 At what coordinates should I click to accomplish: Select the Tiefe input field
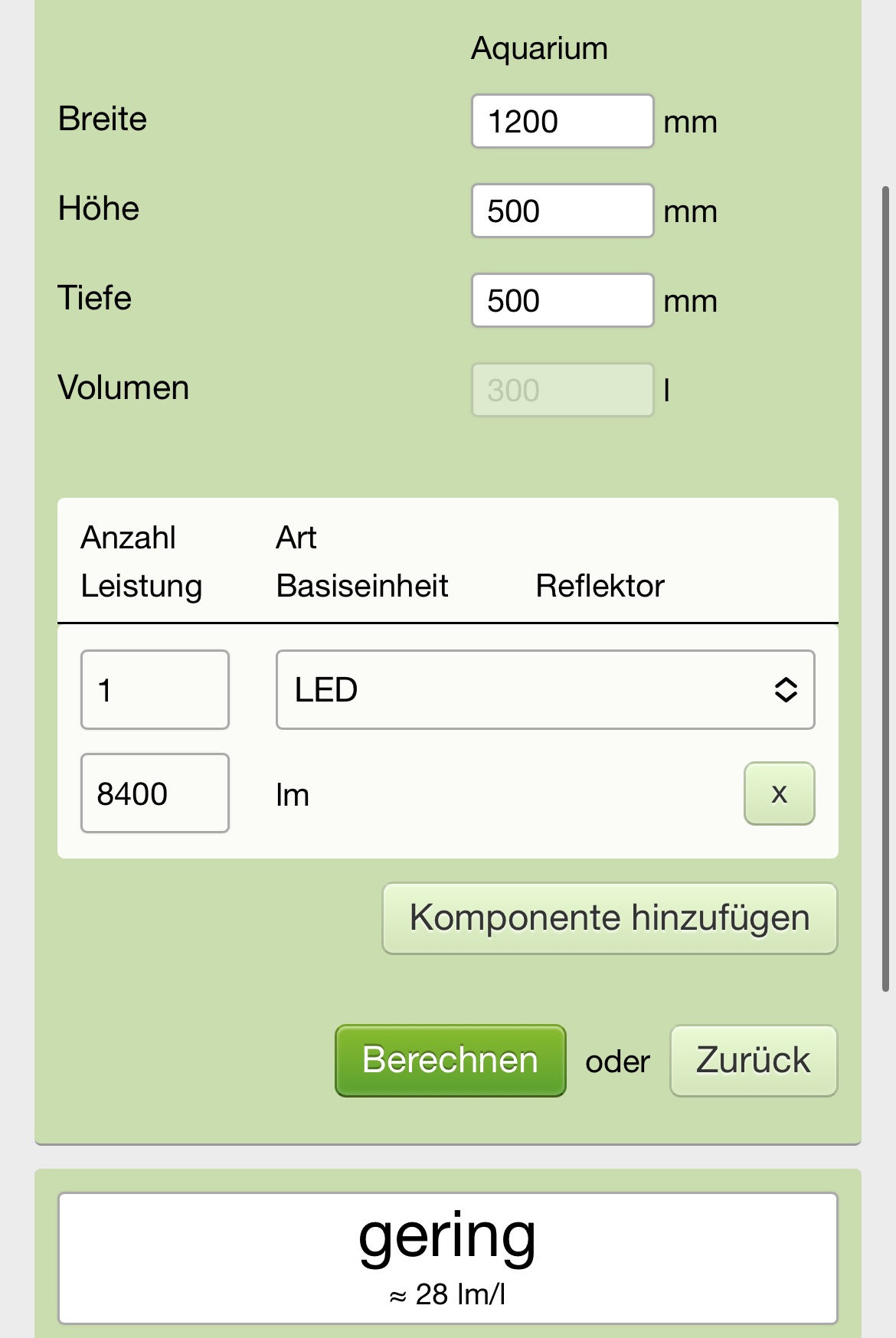(562, 300)
